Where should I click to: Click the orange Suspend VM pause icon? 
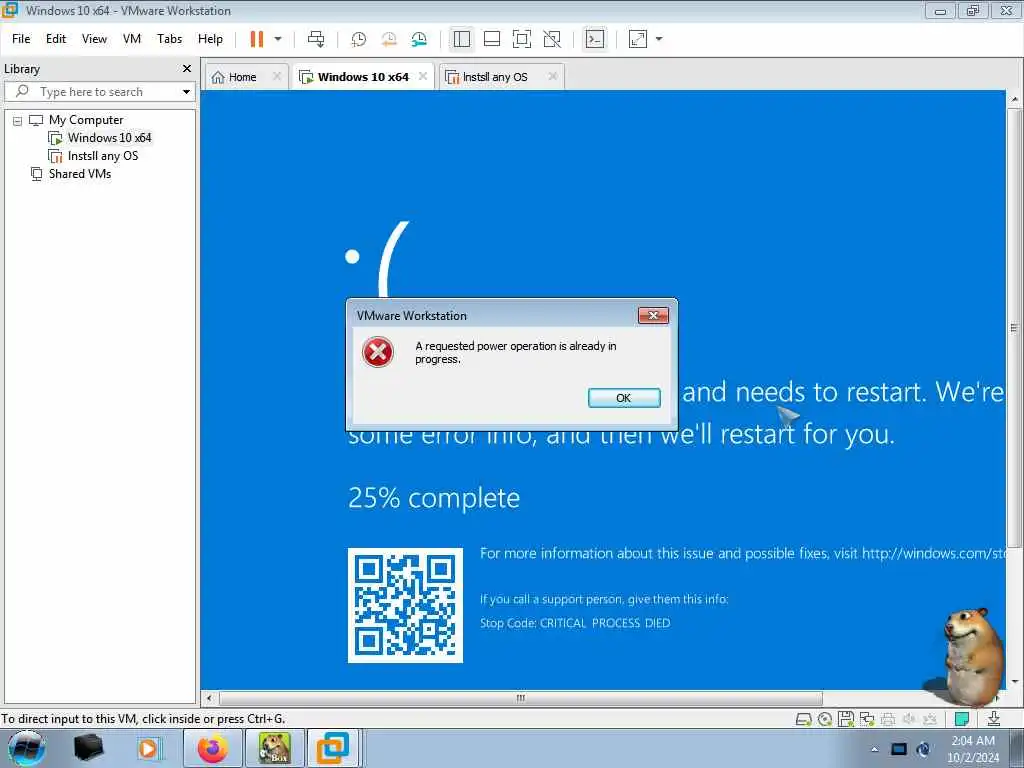tap(257, 39)
